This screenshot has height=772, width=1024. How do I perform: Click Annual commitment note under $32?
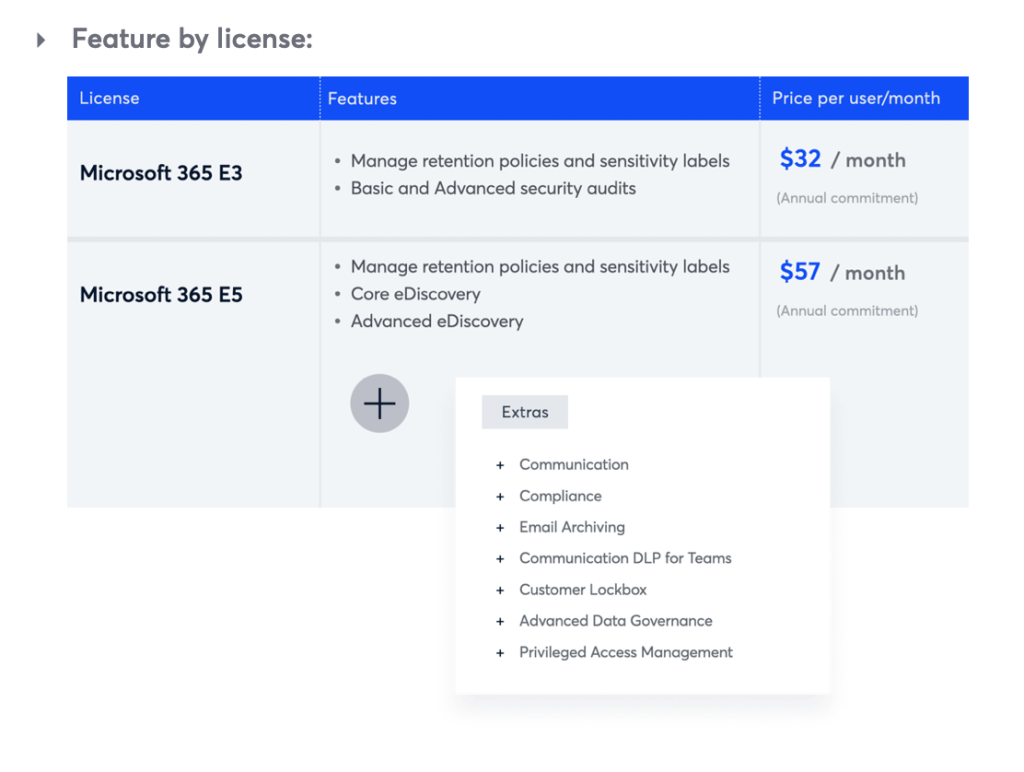coord(847,198)
